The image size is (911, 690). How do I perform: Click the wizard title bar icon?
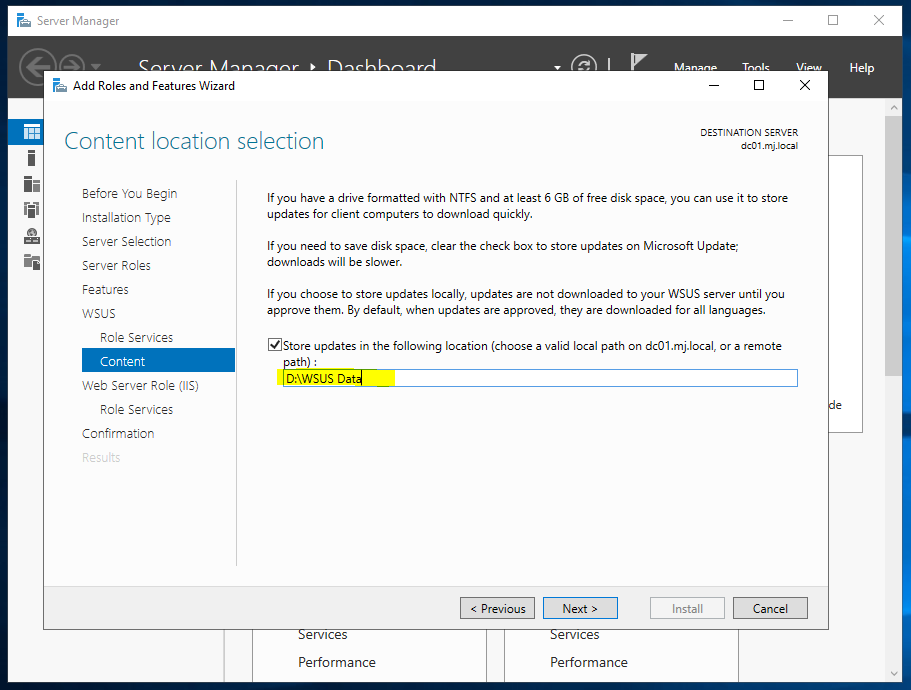(60, 85)
